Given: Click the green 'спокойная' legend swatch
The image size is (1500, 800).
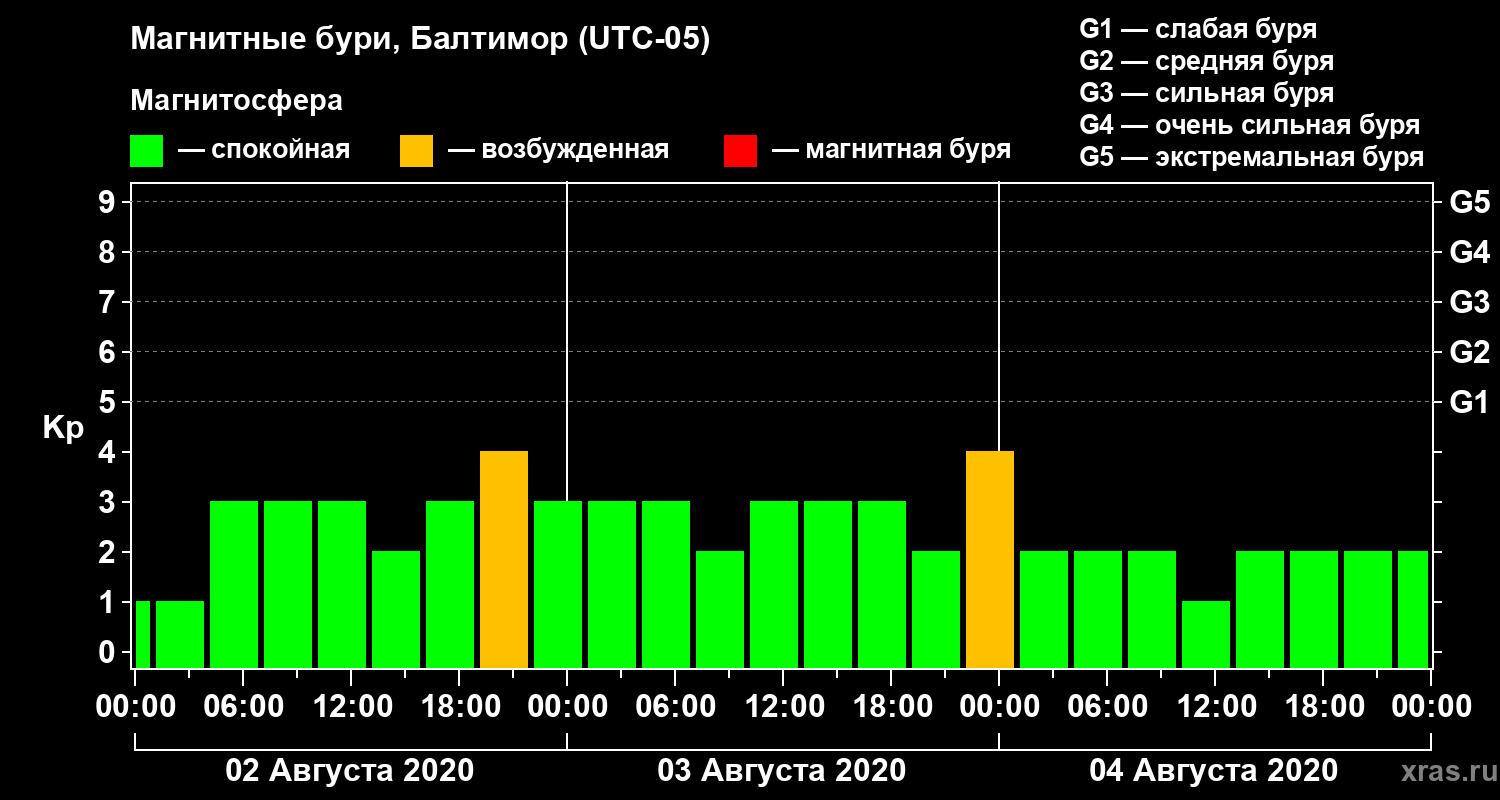Looking at the screenshot, I should click(x=146, y=151).
